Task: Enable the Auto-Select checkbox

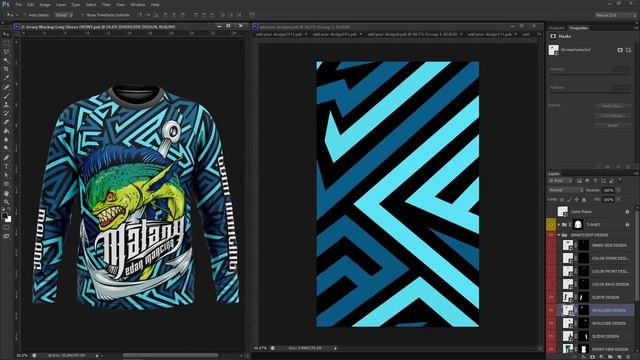Action: [x=25, y=15]
